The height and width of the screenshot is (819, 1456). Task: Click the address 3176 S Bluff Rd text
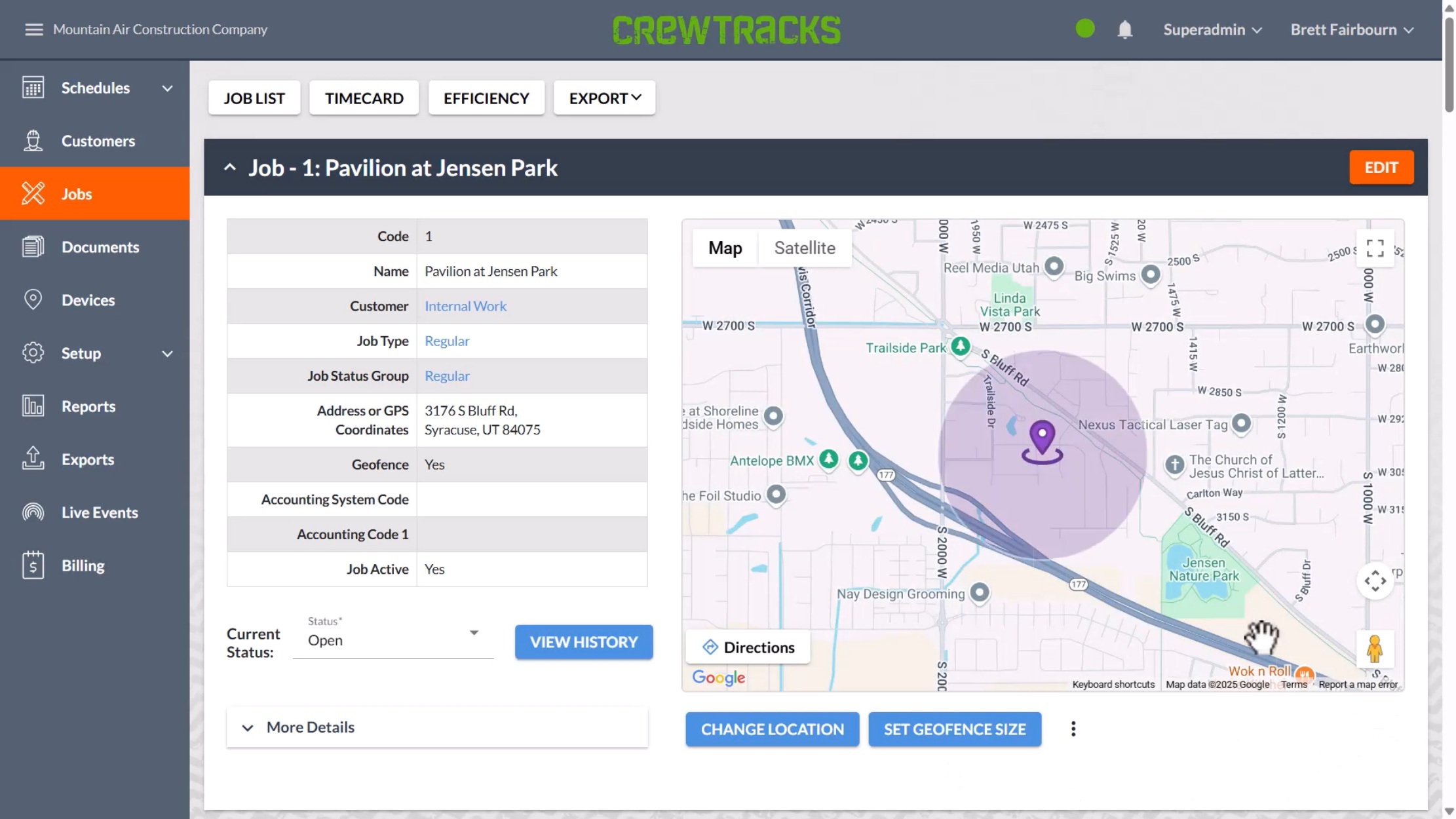click(482, 420)
